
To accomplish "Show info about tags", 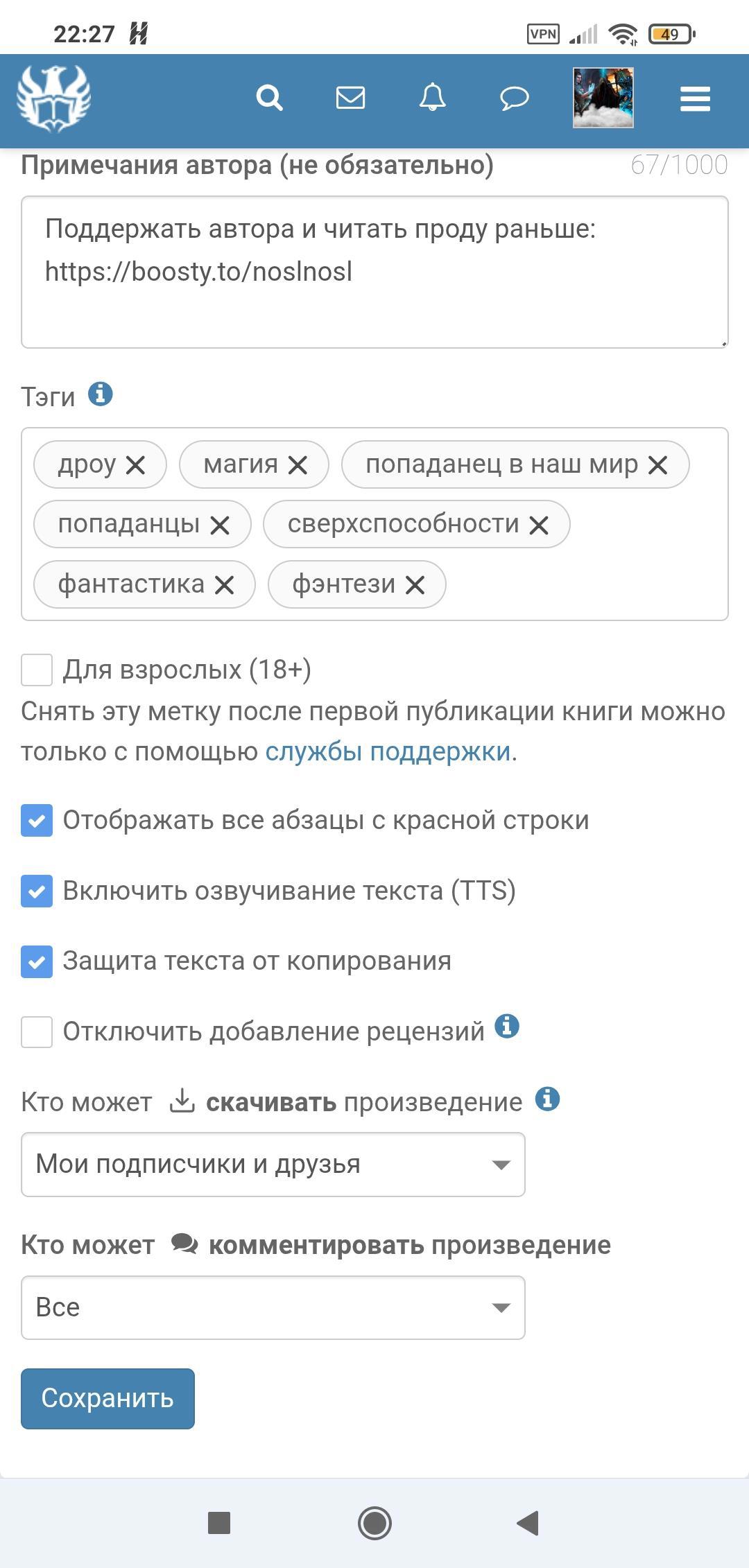I will tap(101, 394).
